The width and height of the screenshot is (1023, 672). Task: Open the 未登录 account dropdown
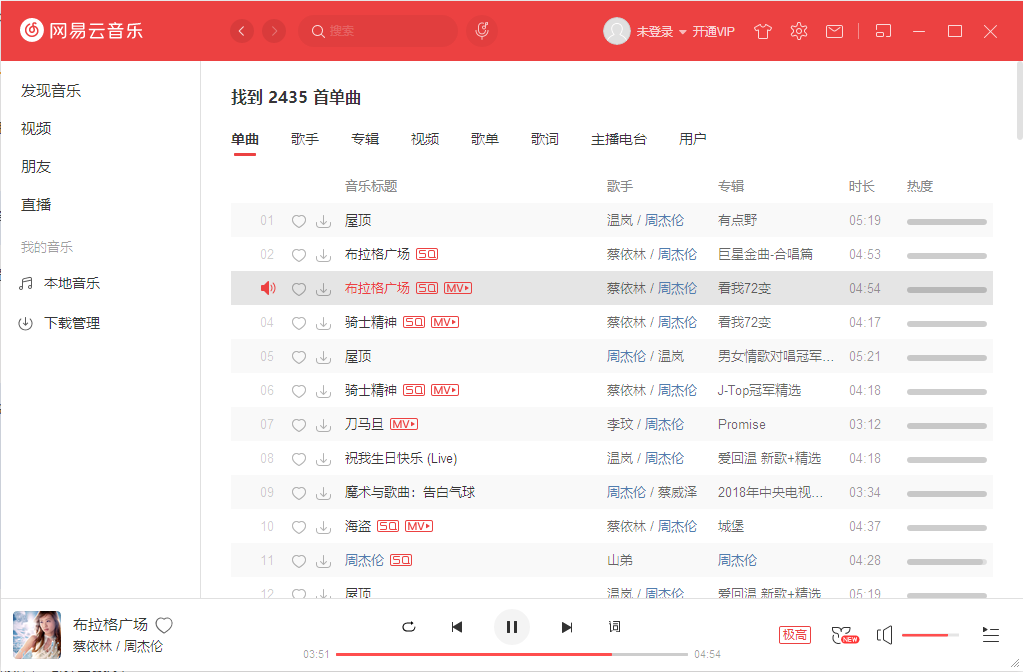tap(659, 31)
